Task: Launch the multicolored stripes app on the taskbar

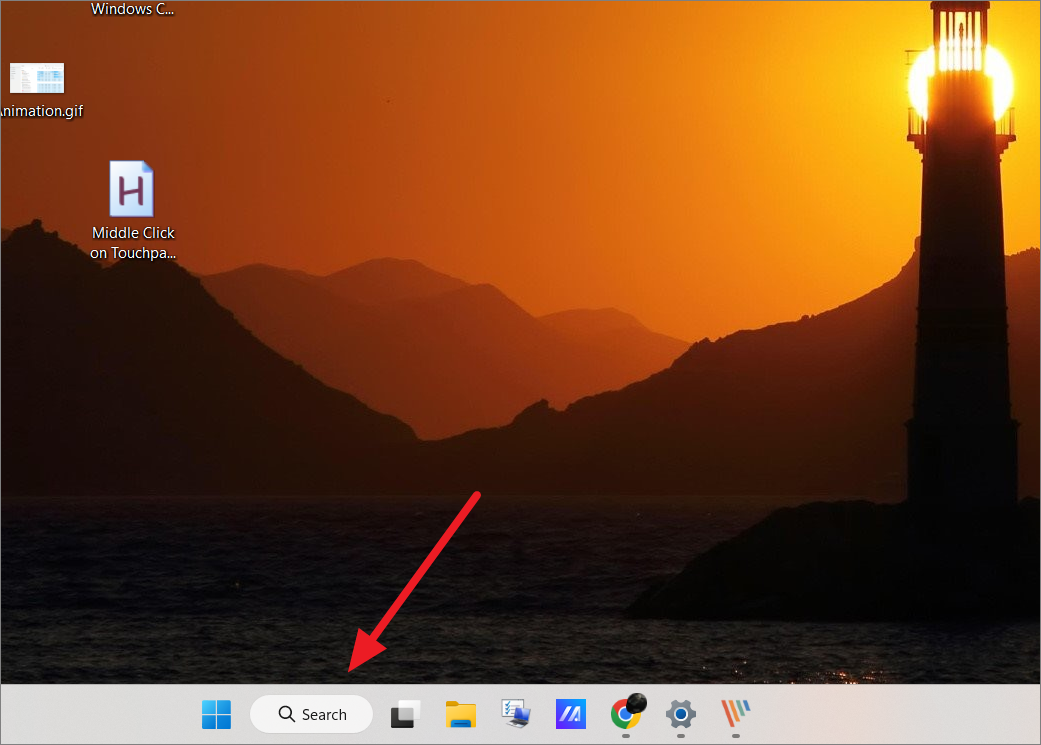Action: click(x=735, y=714)
